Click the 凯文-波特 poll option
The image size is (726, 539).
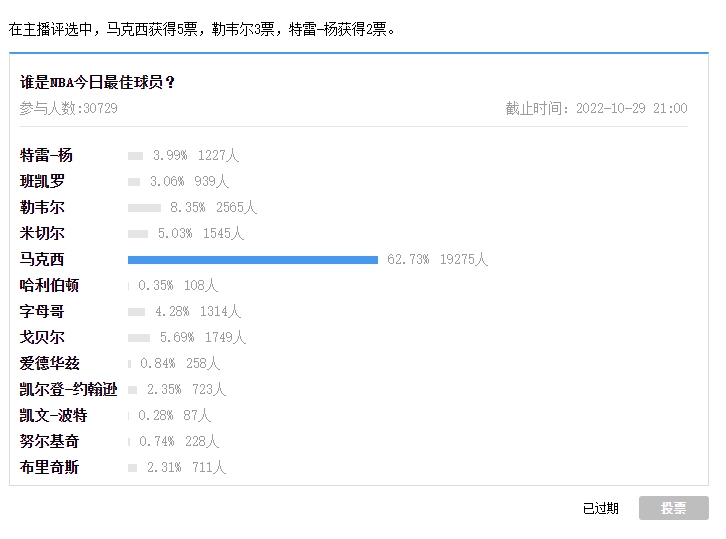[53, 415]
